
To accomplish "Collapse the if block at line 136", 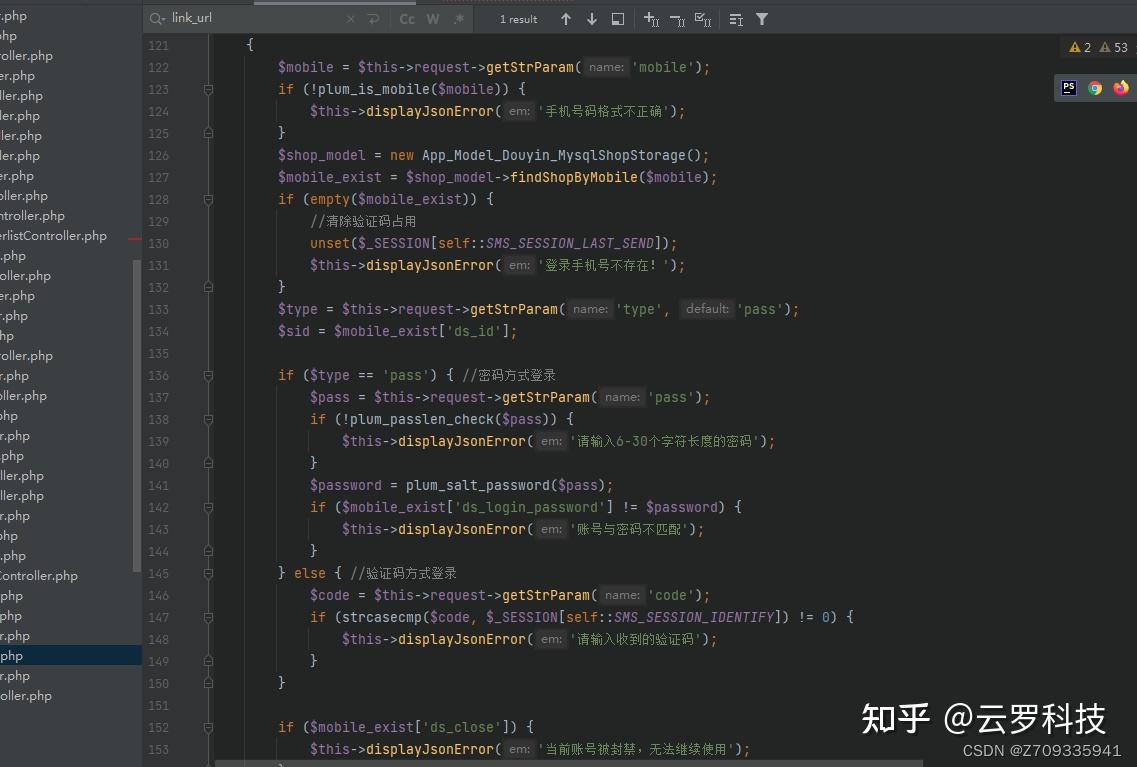I will [208, 376].
